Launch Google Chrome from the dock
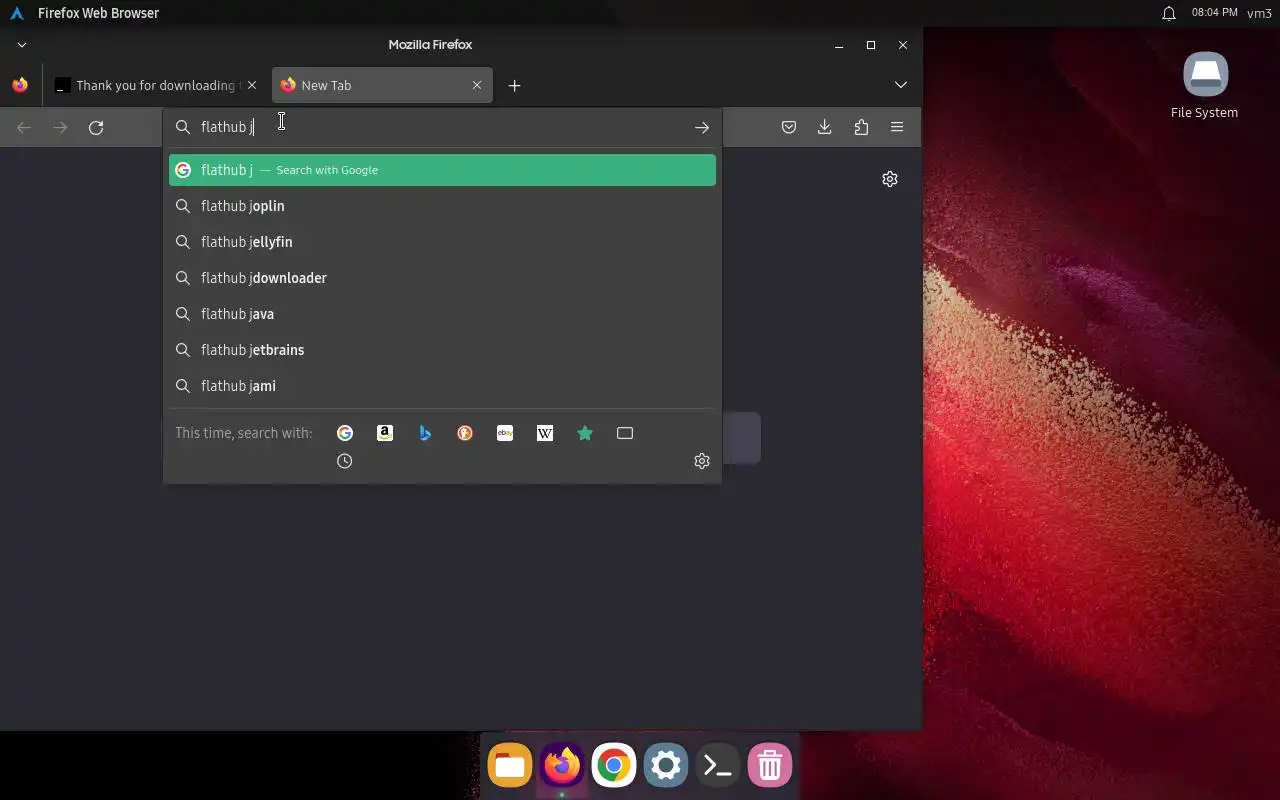The height and width of the screenshot is (800, 1280). (614, 766)
